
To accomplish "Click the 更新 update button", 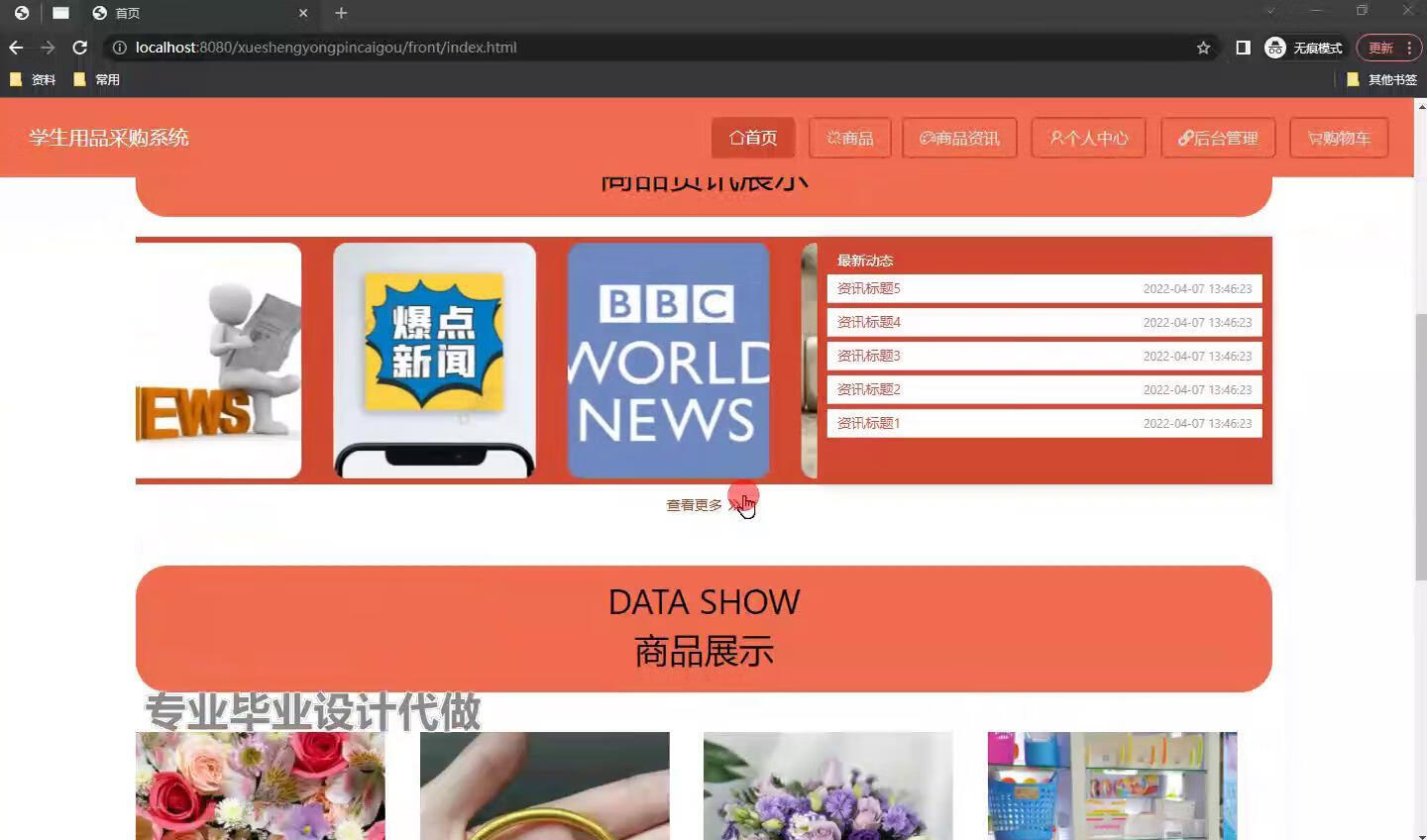I will (x=1388, y=48).
